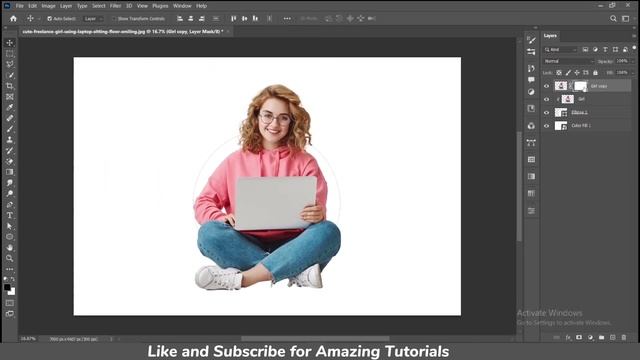The height and width of the screenshot is (360, 640).
Task: Open the Normal blend mode dropdown
Action: [x=569, y=61]
